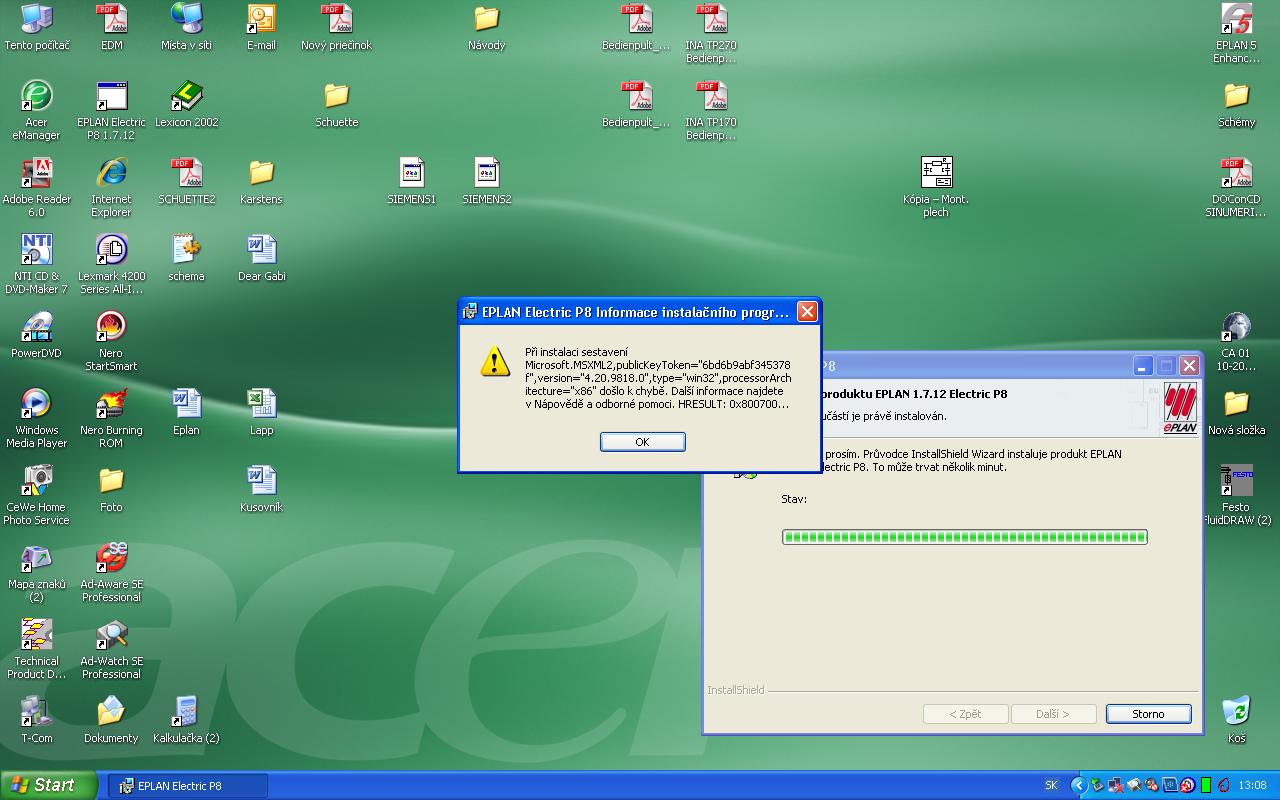The width and height of the screenshot is (1280, 800).
Task: Select the INA TP170 PDF icon
Action: click(x=711, y=111)
